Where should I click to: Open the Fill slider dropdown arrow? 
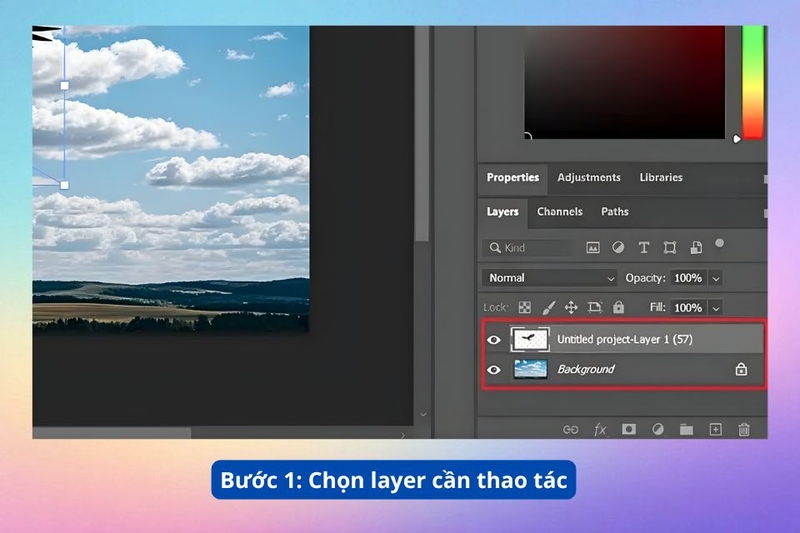(x=716, y=308)
